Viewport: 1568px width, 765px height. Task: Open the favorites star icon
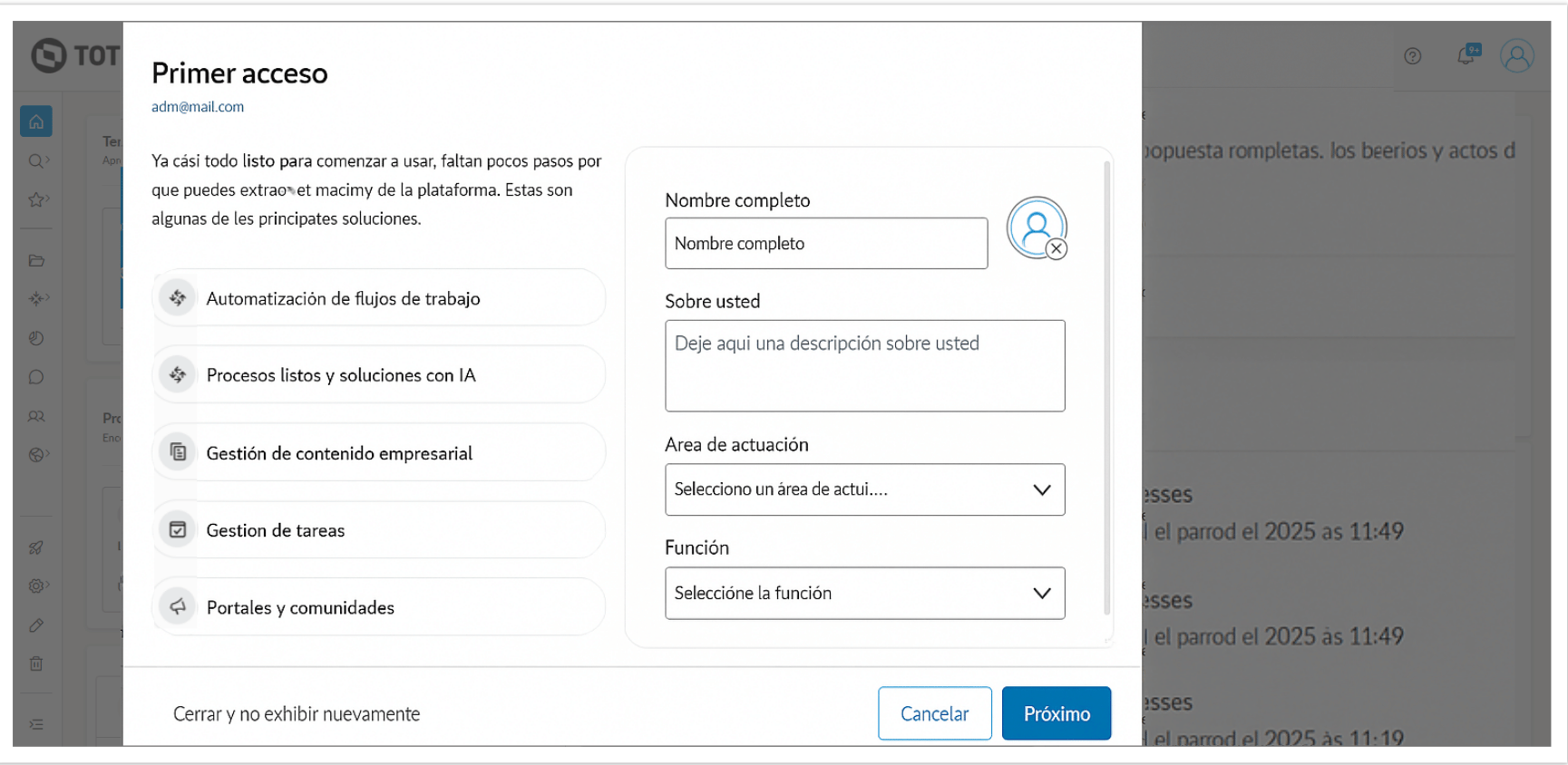pyautogui.click(x=36, y=199)
